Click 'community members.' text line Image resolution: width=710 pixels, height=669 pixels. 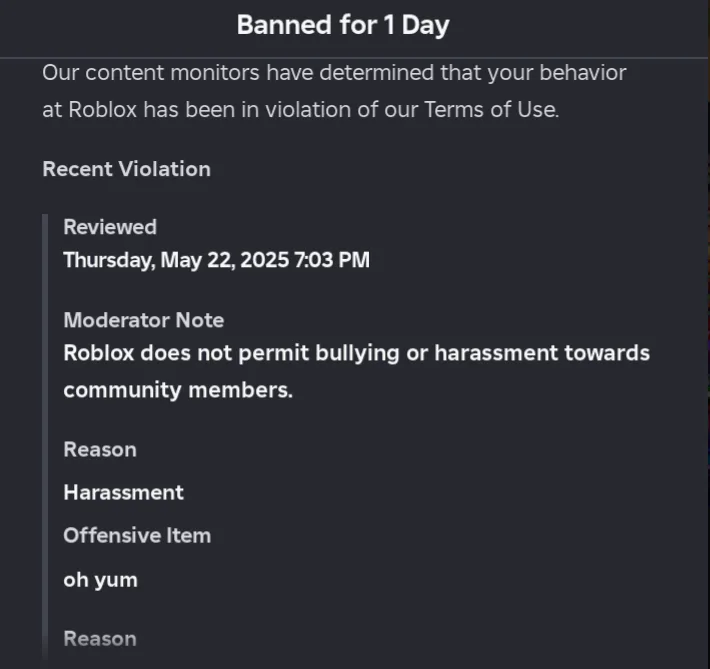tap(178, 390)
